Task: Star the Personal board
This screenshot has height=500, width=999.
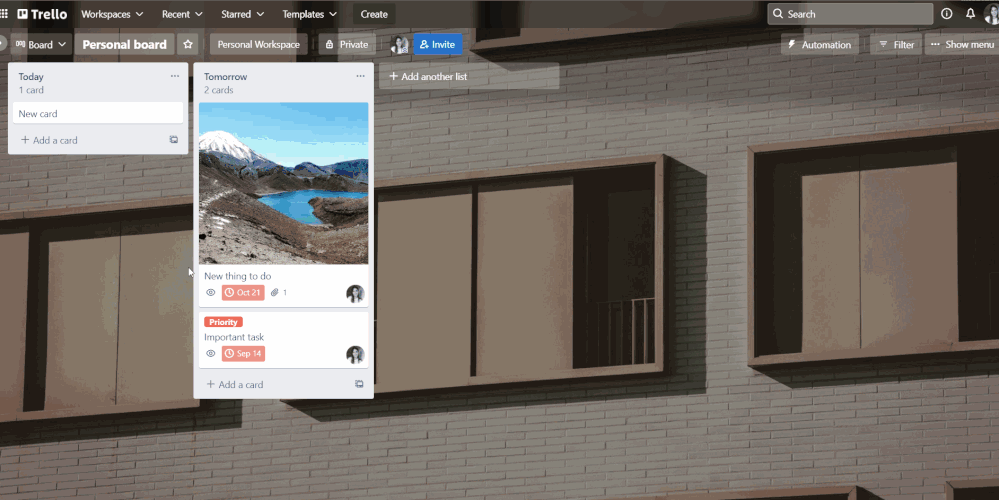Action: pos(187,45)
